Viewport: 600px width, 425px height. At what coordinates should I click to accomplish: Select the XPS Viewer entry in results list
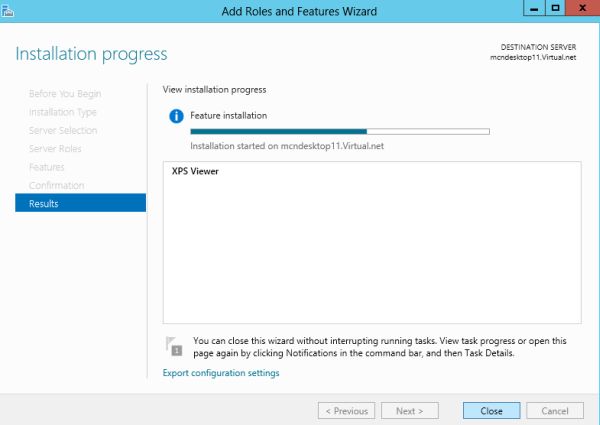[195, 171]
